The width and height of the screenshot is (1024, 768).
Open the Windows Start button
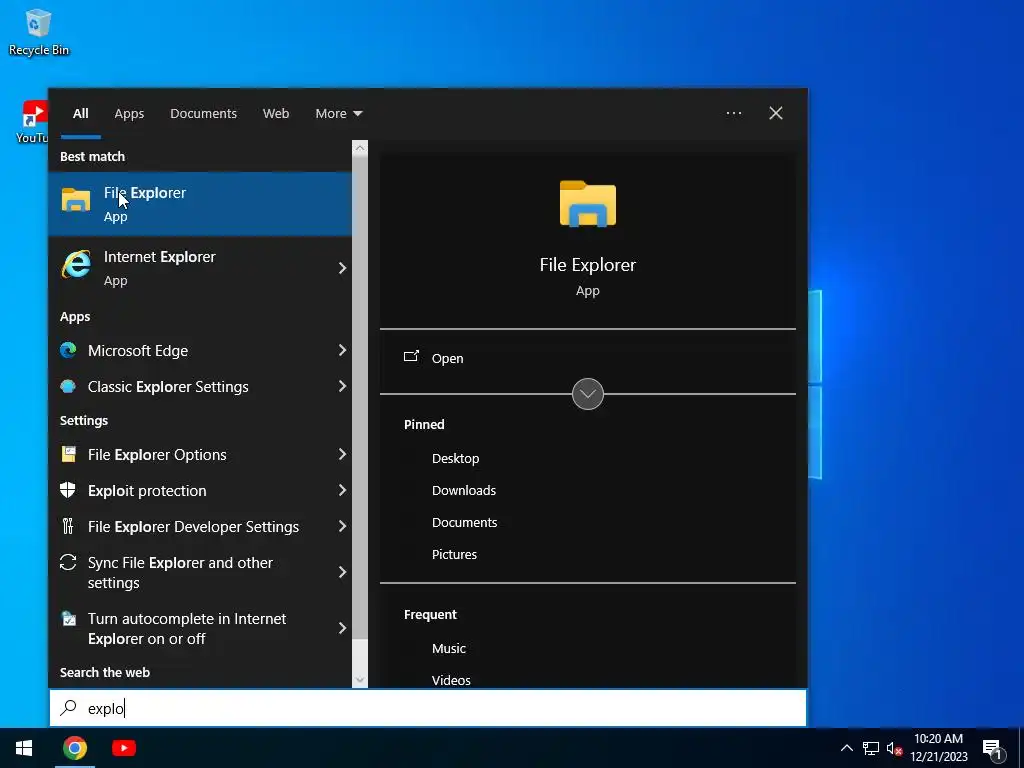tap(24, 748)
